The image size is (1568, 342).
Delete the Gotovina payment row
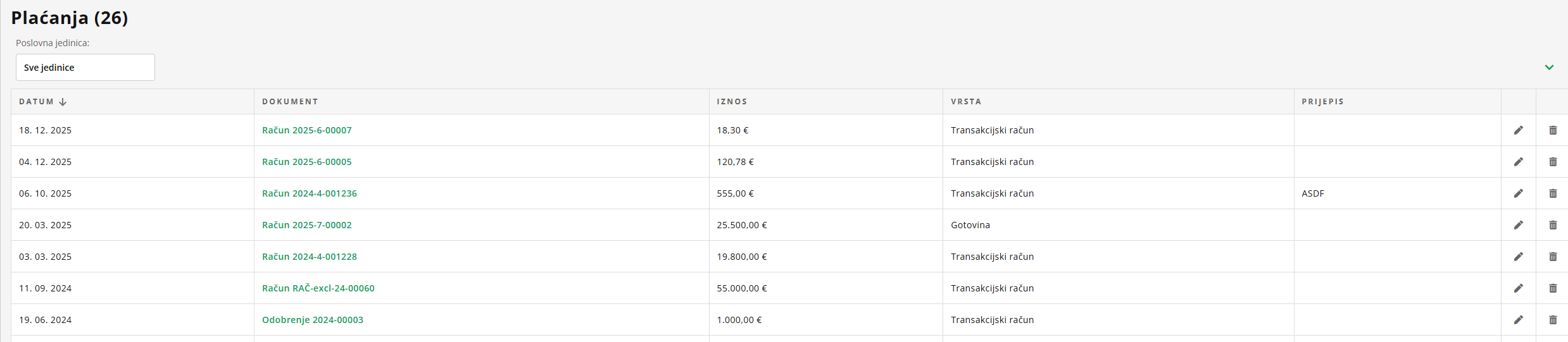(1553, 225)
